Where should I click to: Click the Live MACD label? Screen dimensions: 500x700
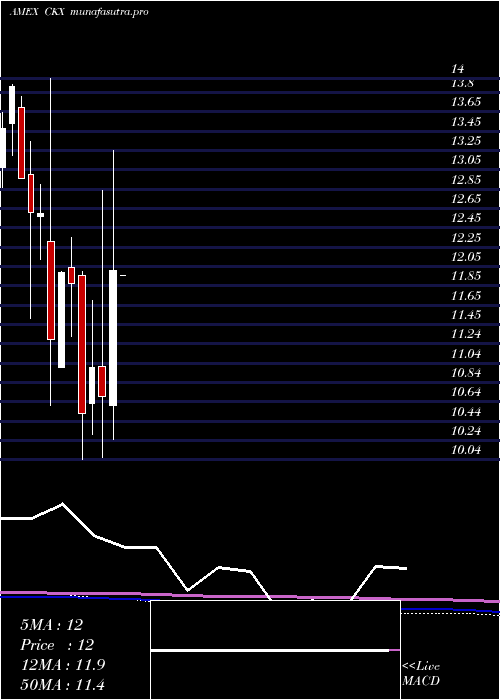[x=421, y=673]
